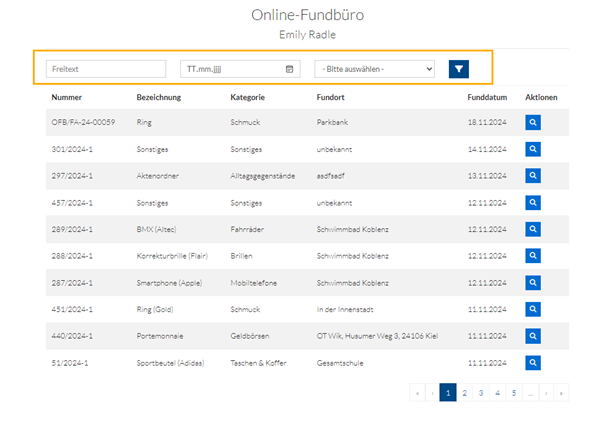Open the calendar picker in date field
The height and width of the screenshot is (425, 605).
[x=290, y=69]
